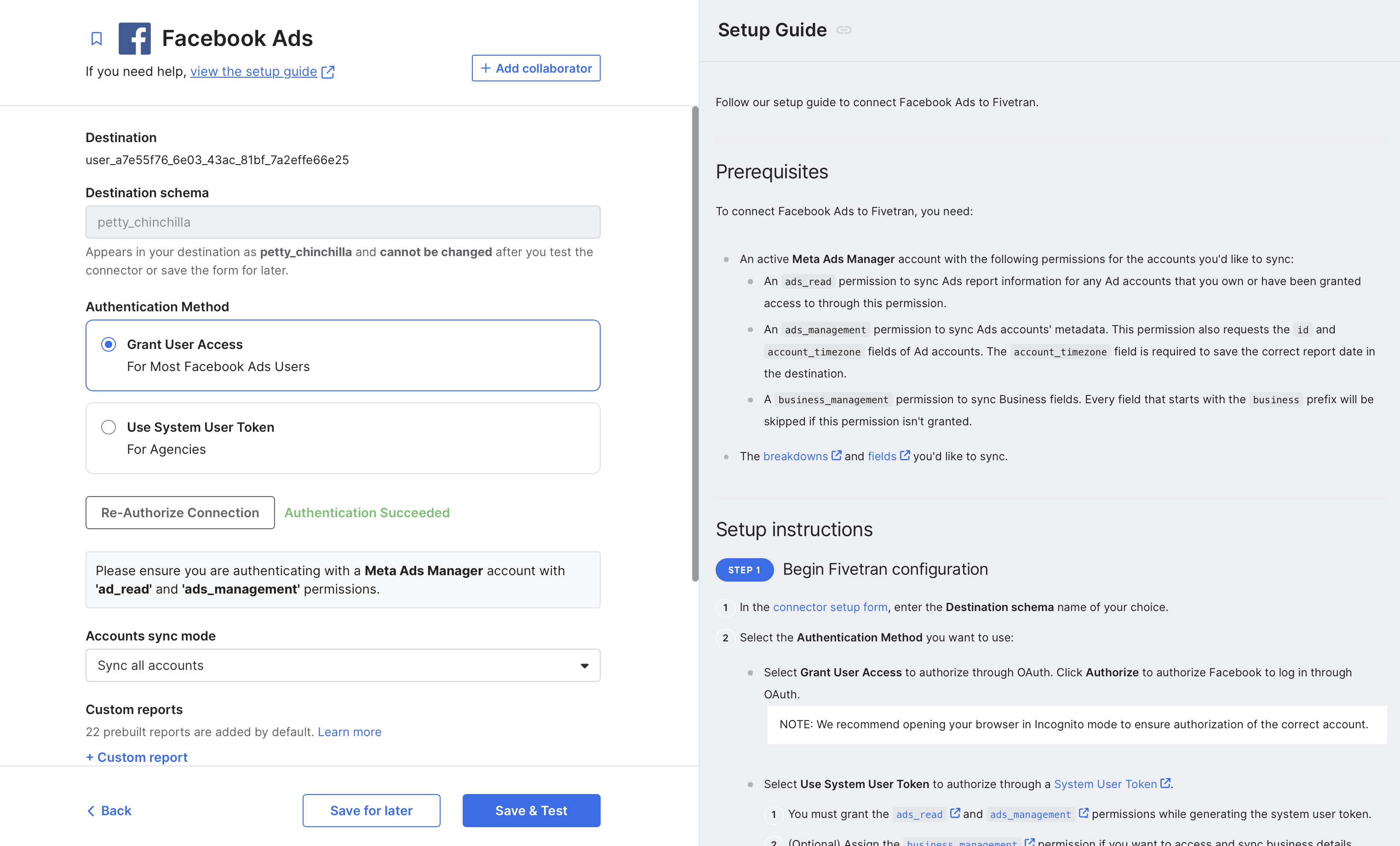Select Grant User Access radio button

point(109,344)
